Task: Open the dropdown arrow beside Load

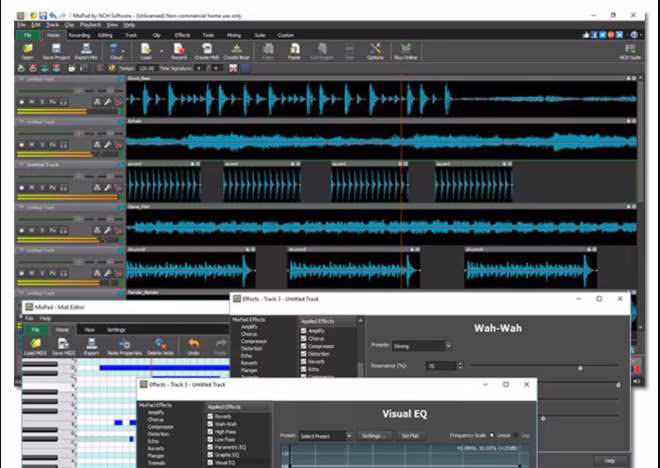Action: tap(161, 52)
